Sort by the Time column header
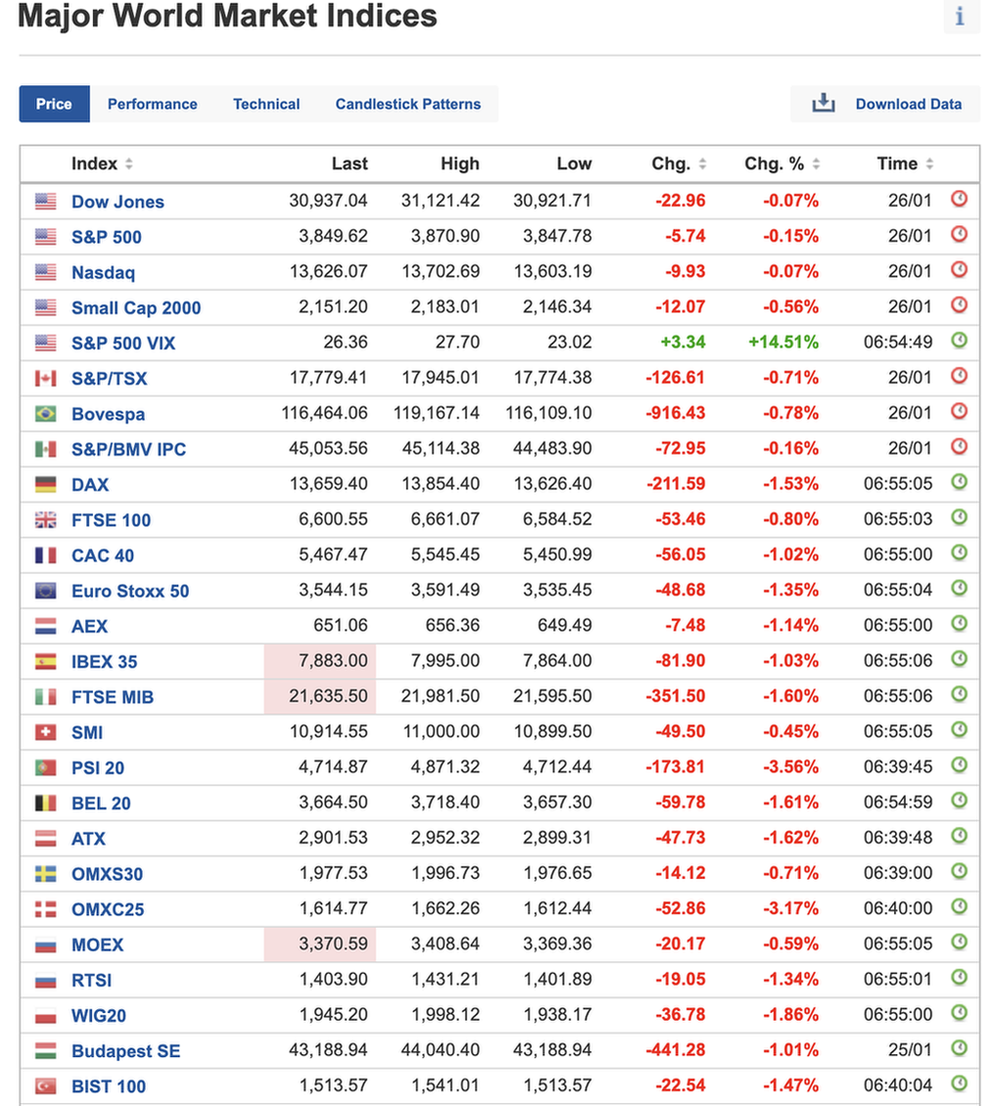 [930, 164]
